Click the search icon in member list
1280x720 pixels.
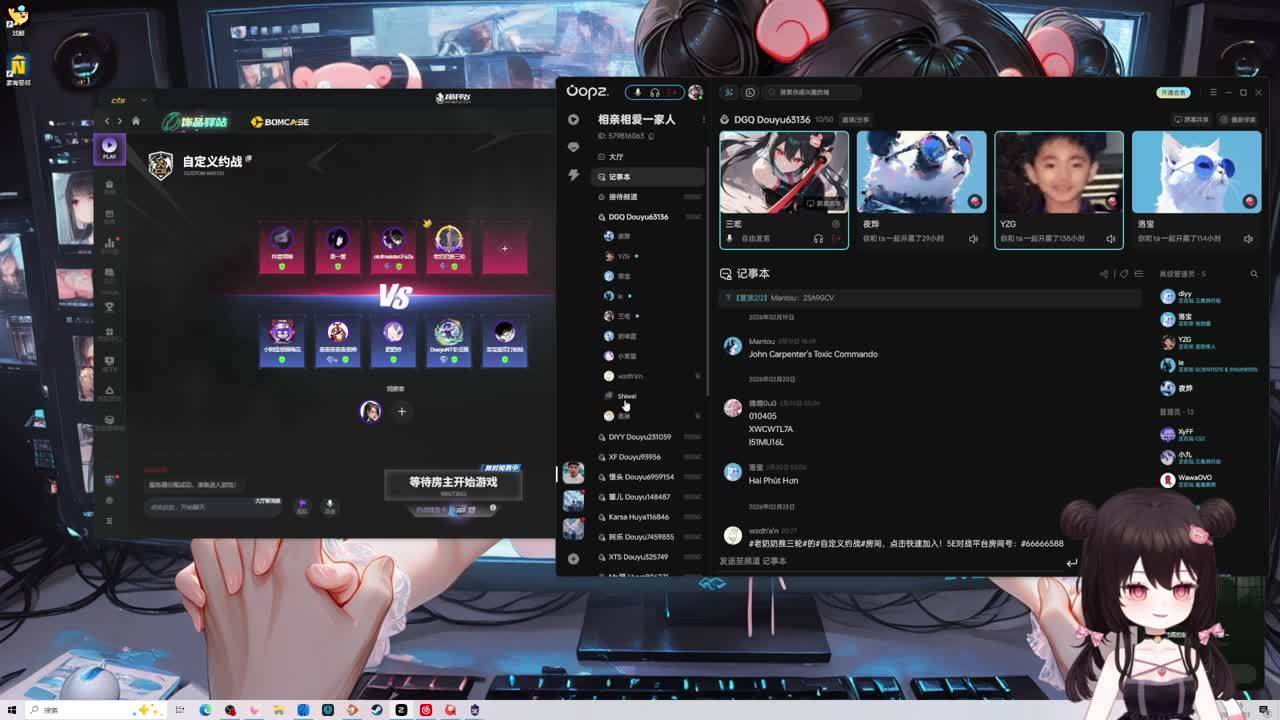tap(1254, 274)
